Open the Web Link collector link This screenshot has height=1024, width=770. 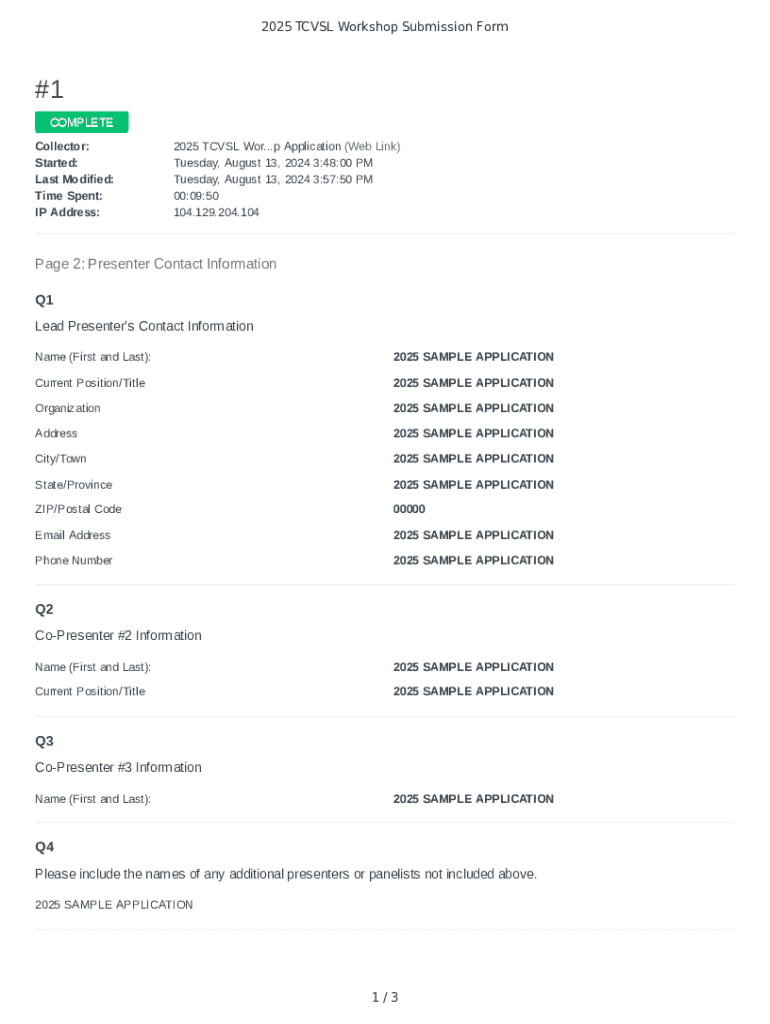coord(372,146)
